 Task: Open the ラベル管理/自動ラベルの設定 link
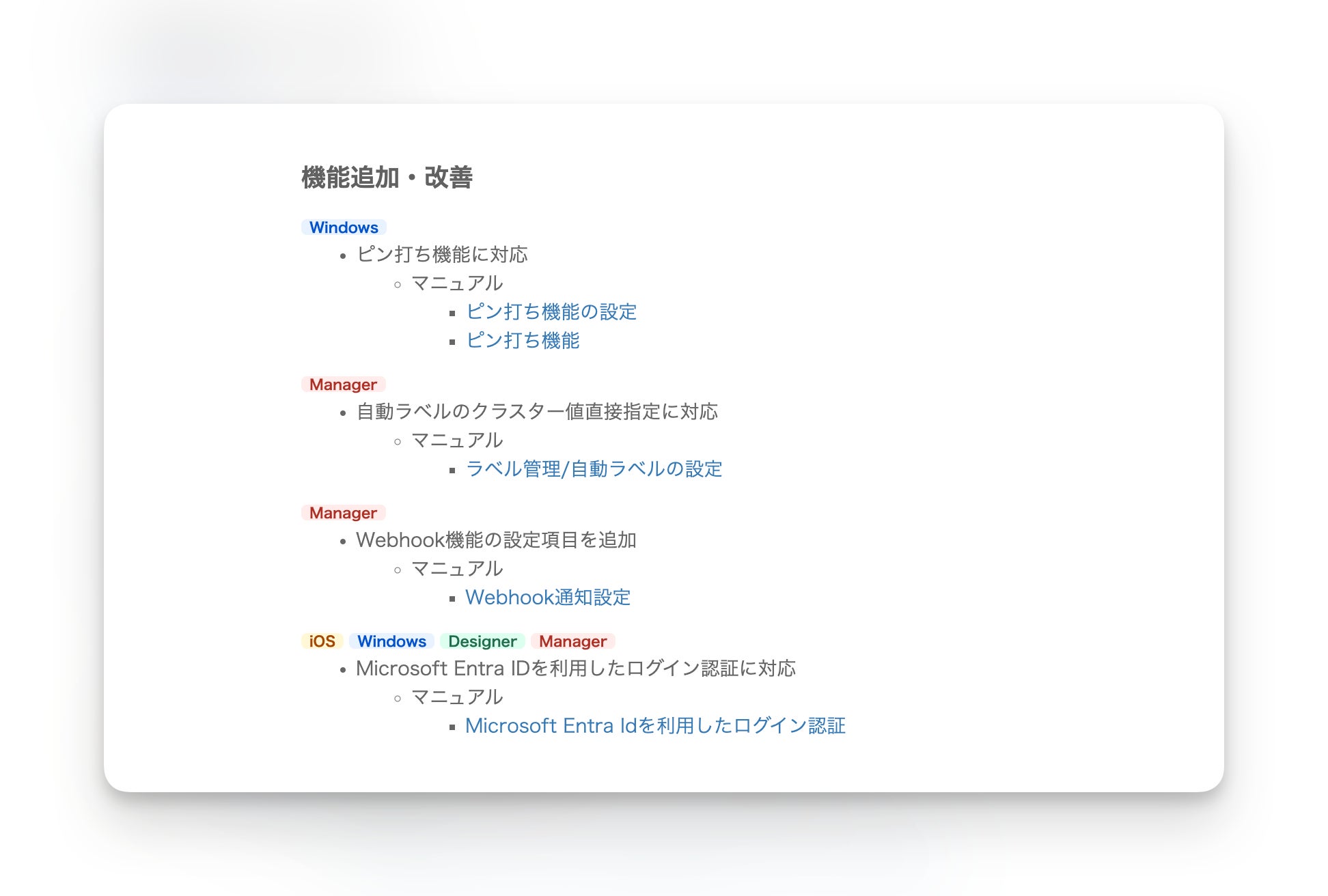[594, 469]
